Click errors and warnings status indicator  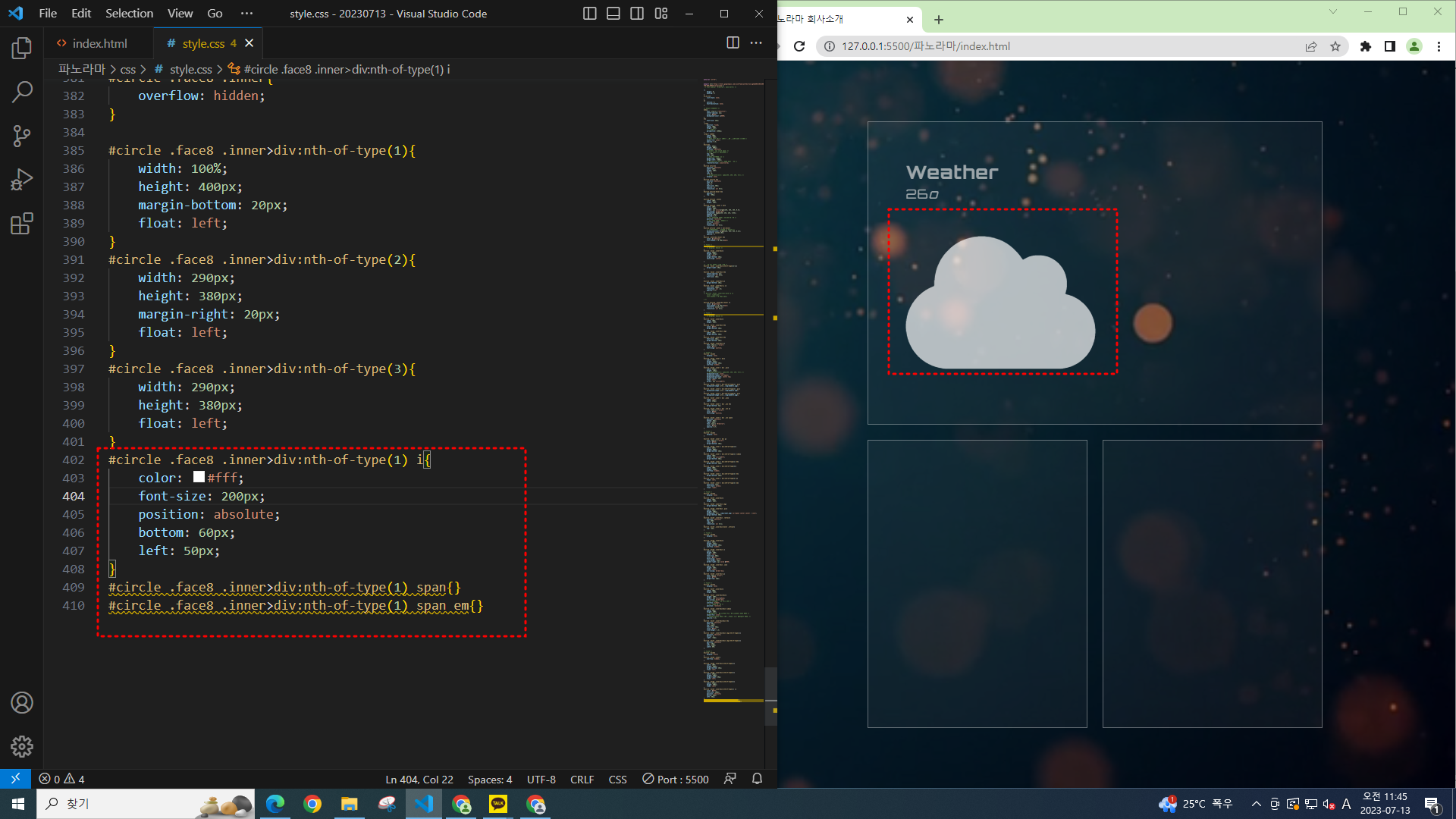point(62,779)
